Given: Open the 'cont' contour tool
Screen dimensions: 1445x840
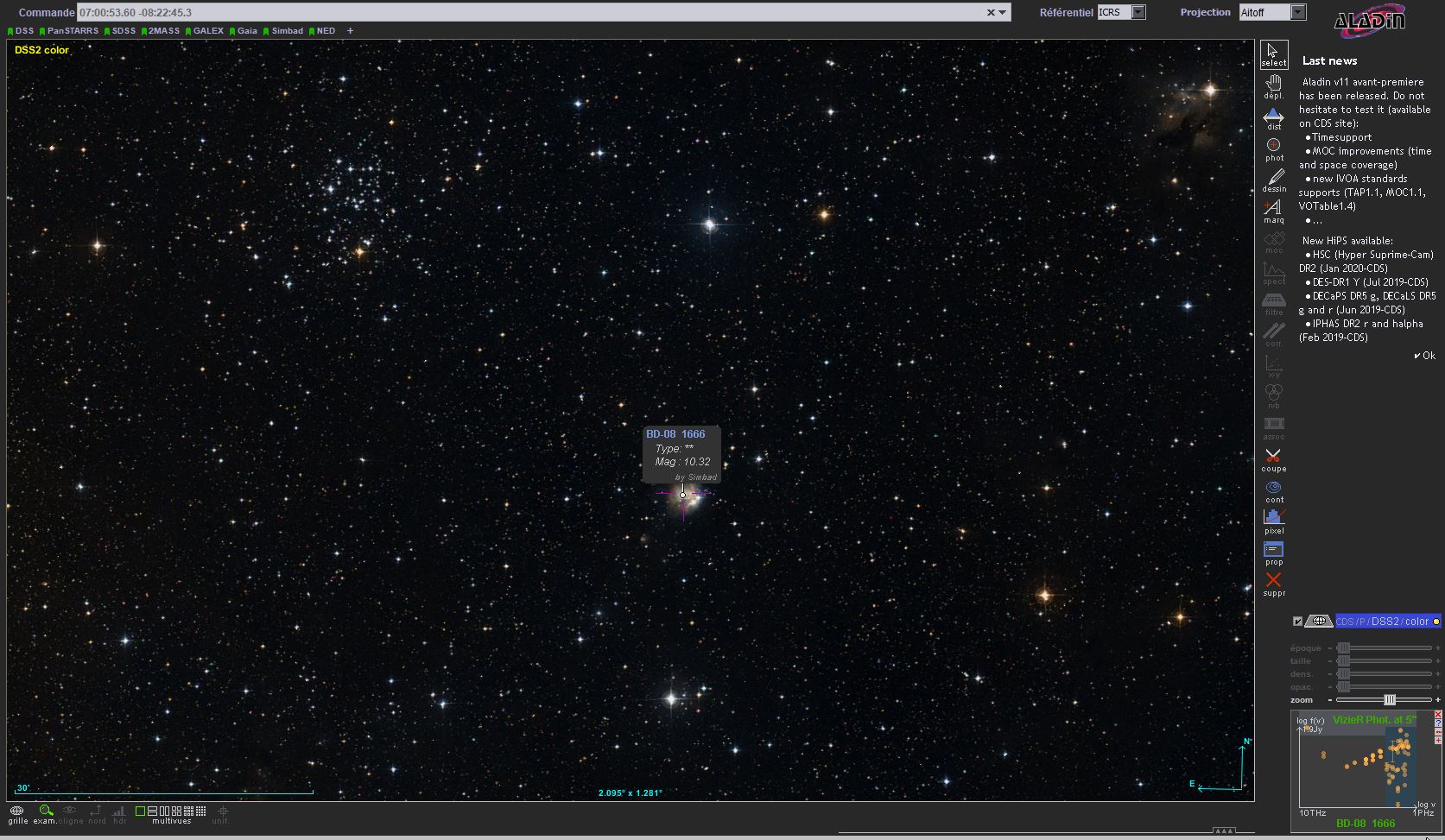Looking at the screenshot, I should (1273, 489).
